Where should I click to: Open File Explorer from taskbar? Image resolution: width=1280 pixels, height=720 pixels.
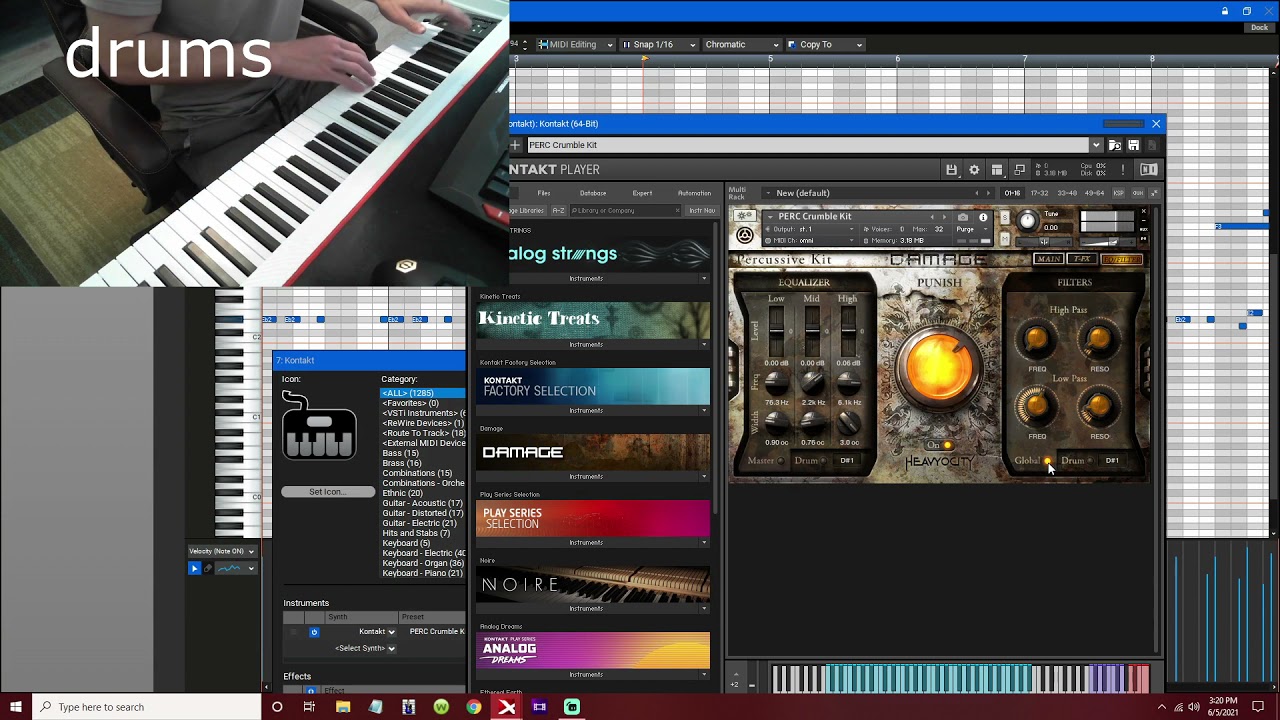[343, 707]
